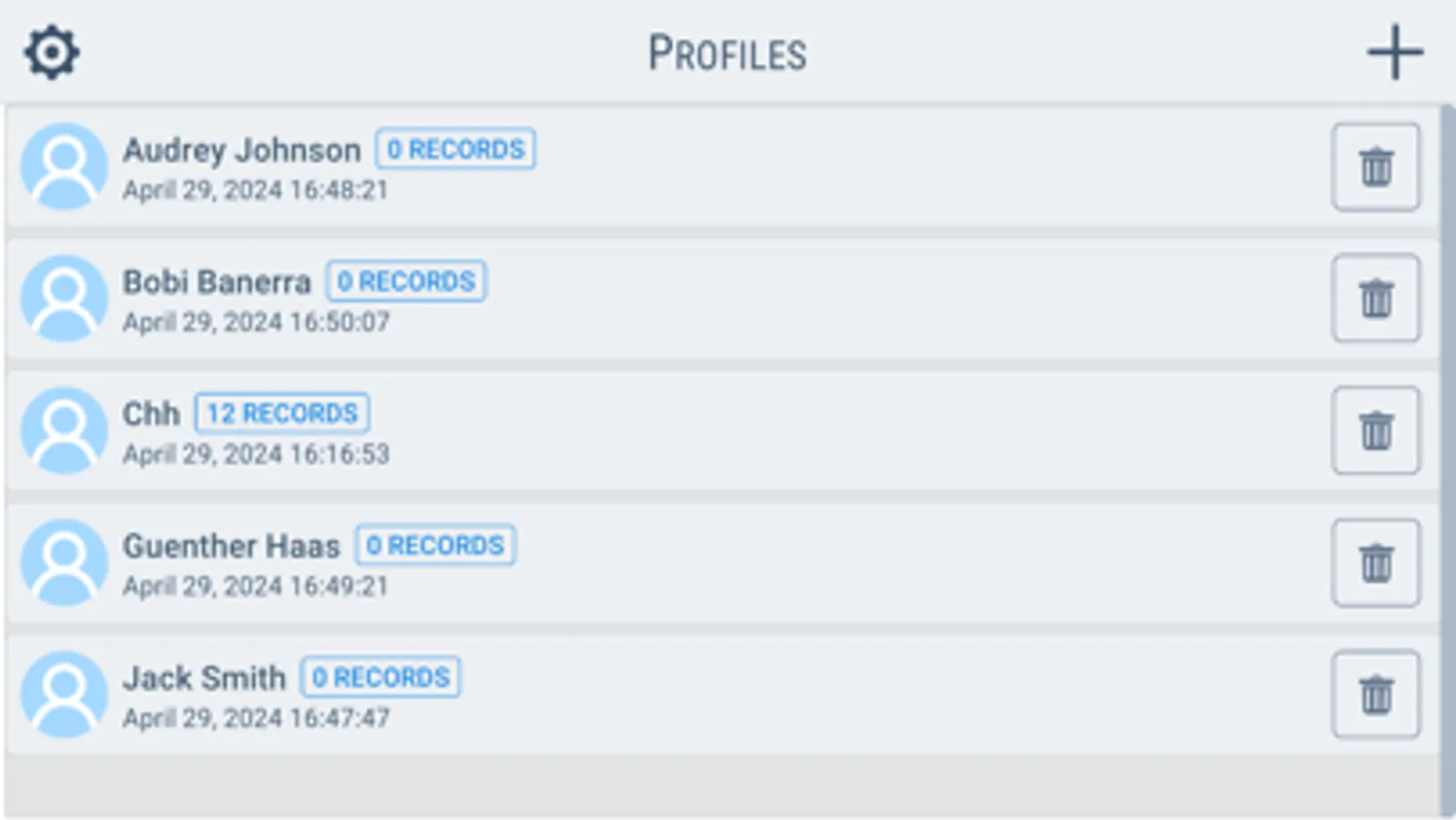Delete the Chh profile with the trash icon
This screenshot has width=1456, height=820.
tap(1375, 430)
